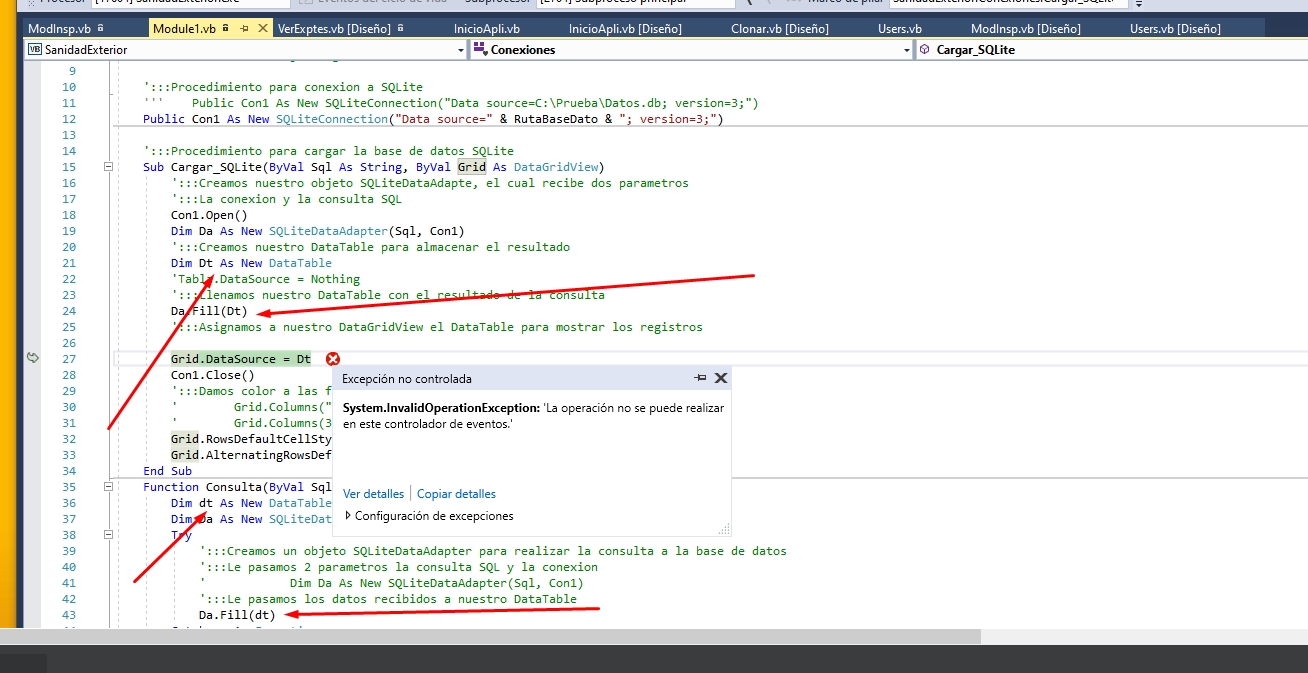Collapse the Cargar_SQLite Sub outline box
This screenshot has width=1308, height=673.
tap(108, 167)
